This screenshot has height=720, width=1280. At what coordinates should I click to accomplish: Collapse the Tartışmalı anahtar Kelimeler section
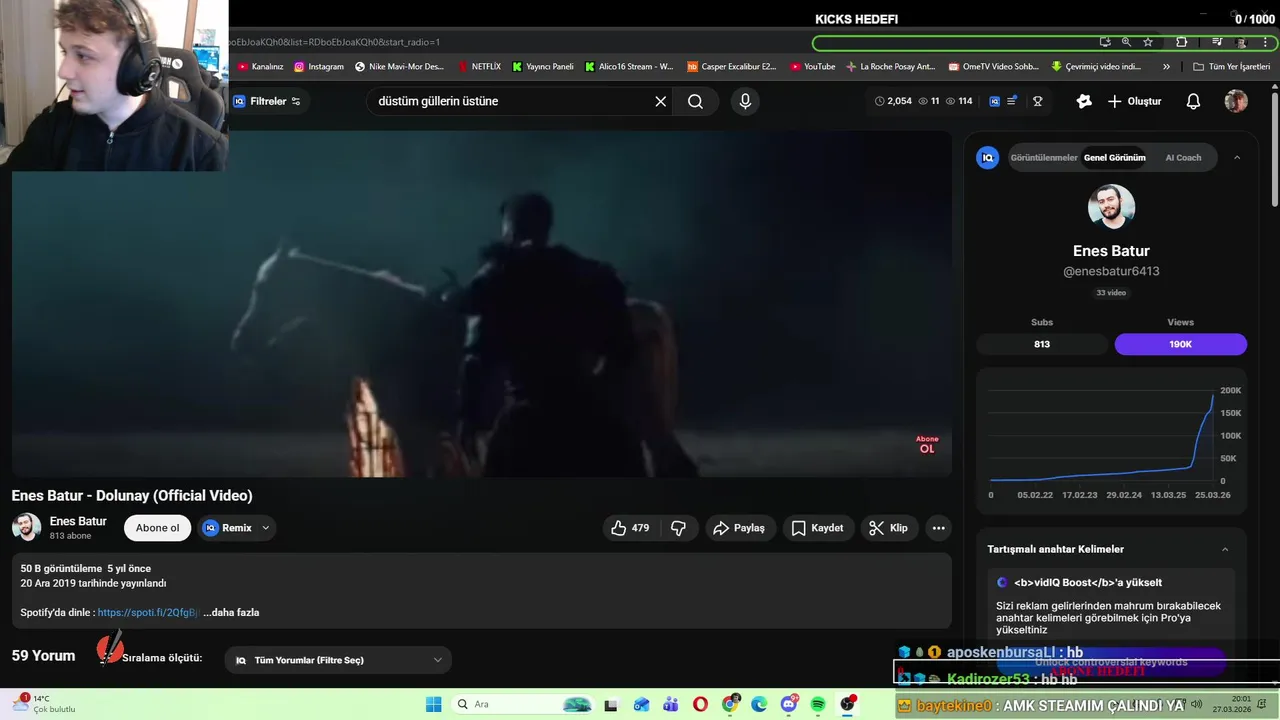pos(1225,549)
